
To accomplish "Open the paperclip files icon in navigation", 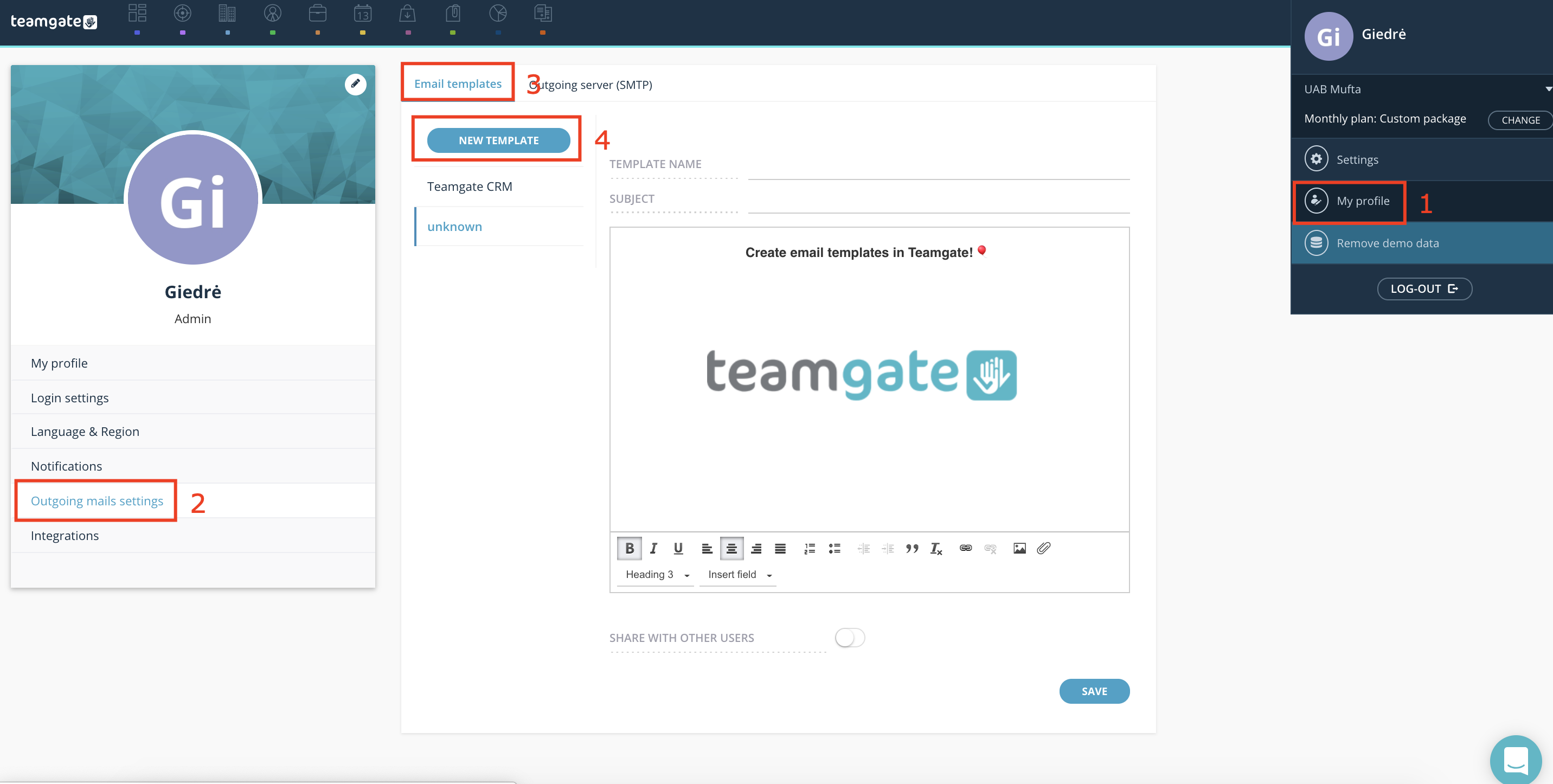I will click(453, 13).
